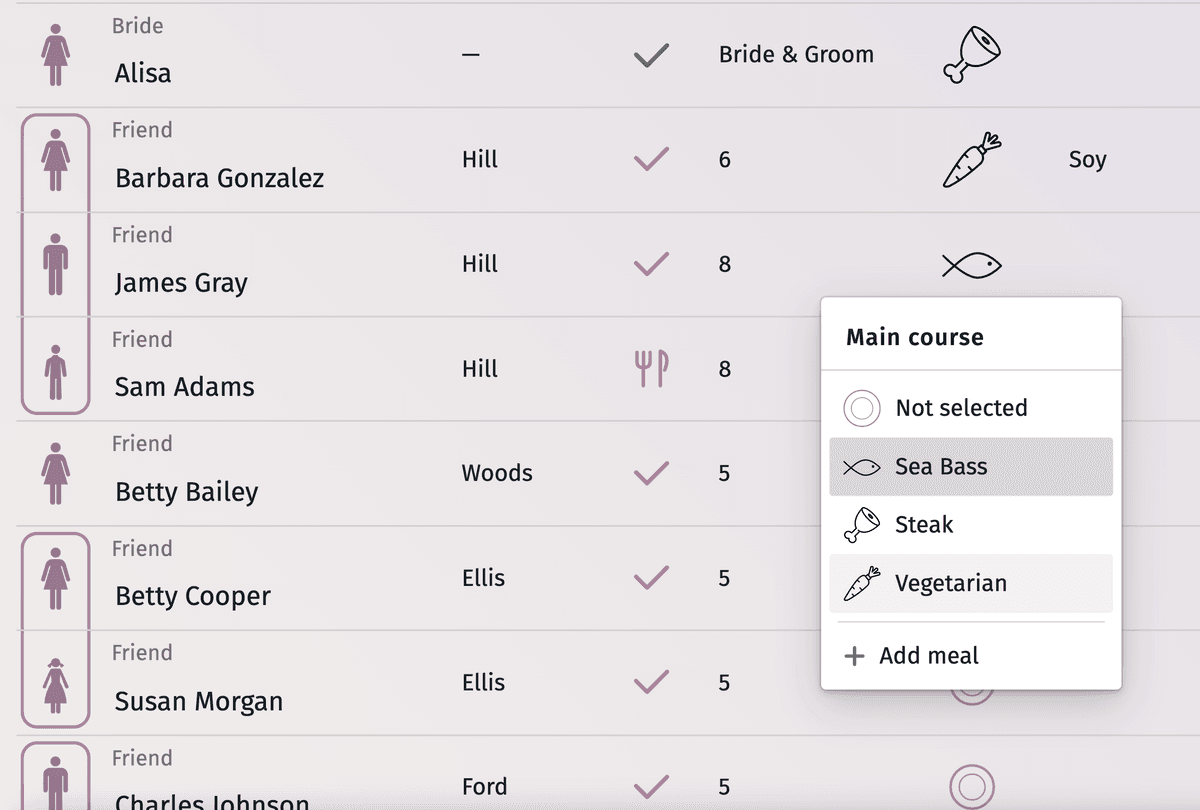Click the carrot vegetarian icon for Barbara Gonzalez
The width and height of the screenshot is (1200, 810).
coord(969,160)
